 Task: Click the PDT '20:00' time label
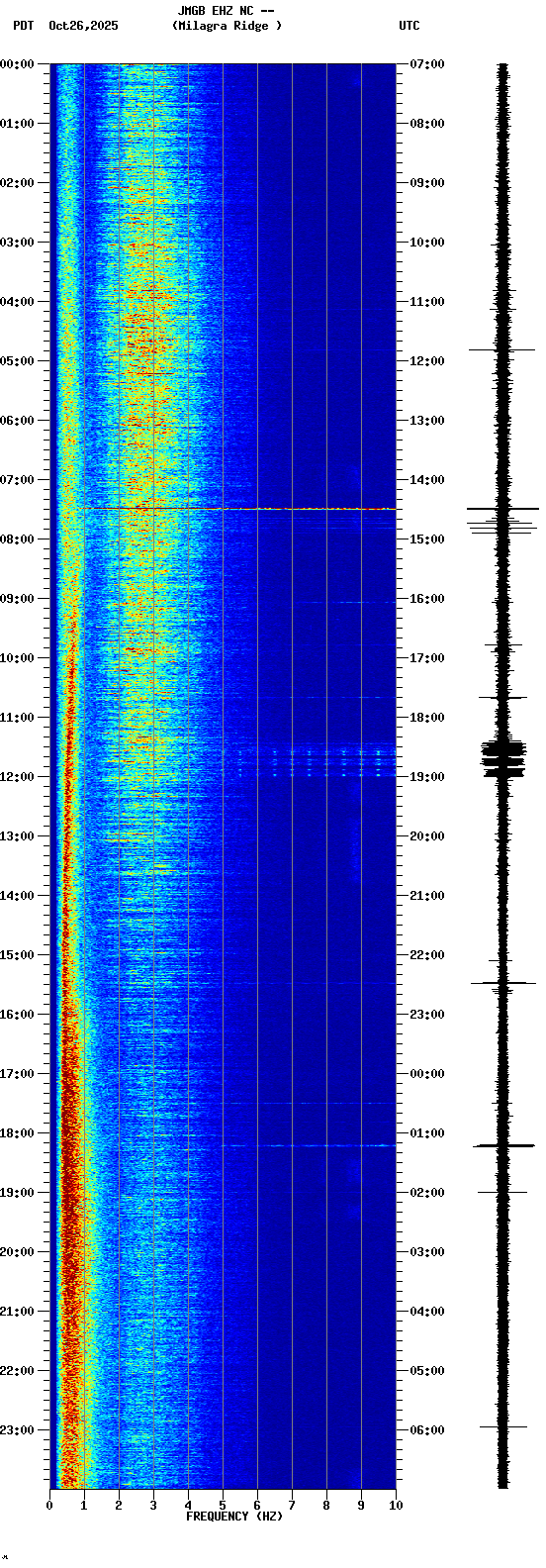pyautogui.click(x=17, y=1252)
